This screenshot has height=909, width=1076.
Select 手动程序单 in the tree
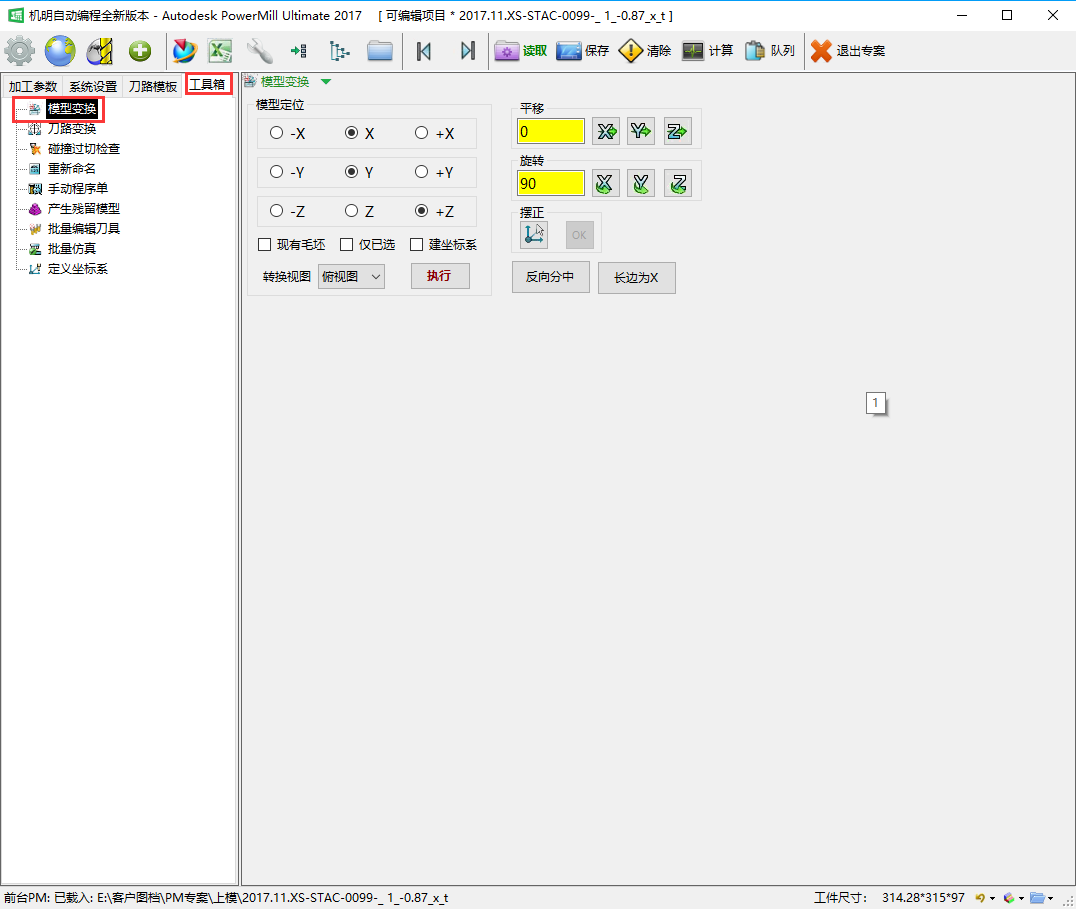click(78, 189)
